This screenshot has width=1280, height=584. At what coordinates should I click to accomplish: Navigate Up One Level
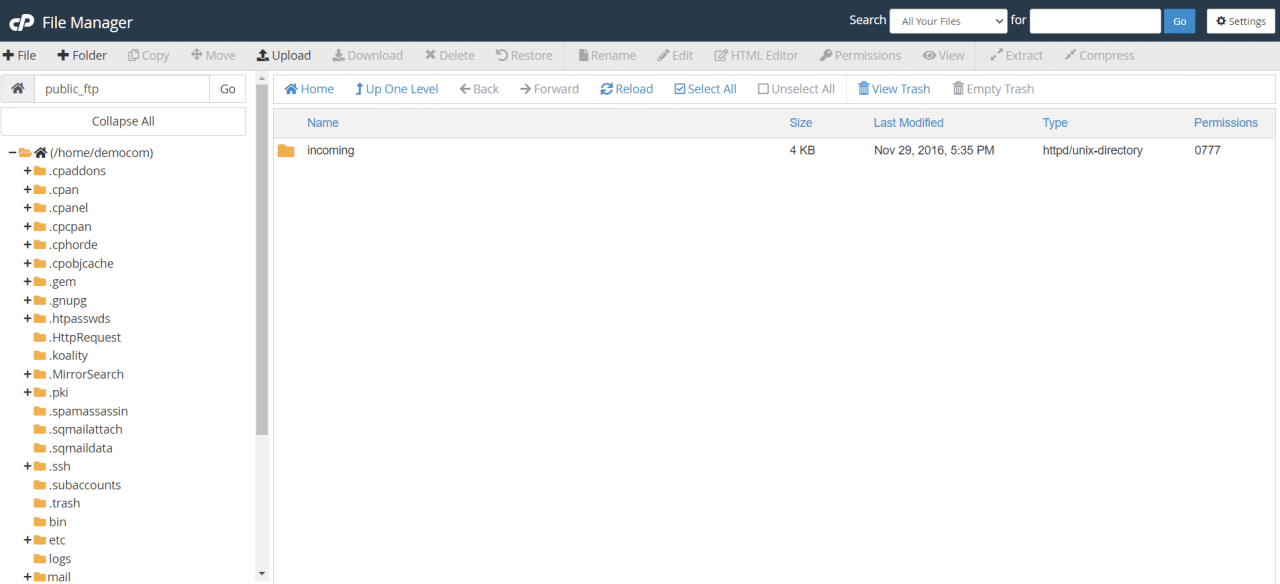[396, 88]
